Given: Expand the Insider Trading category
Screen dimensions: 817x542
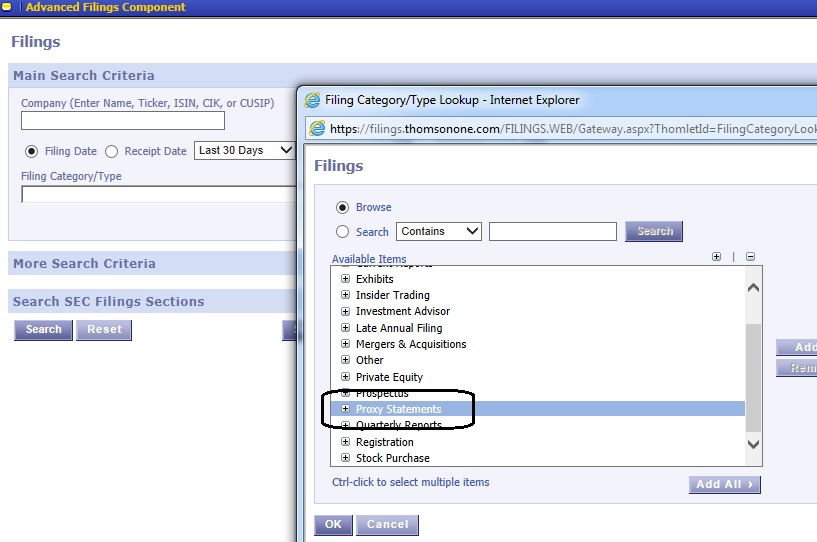Looking at the screenshot, I should coord(346,295).
